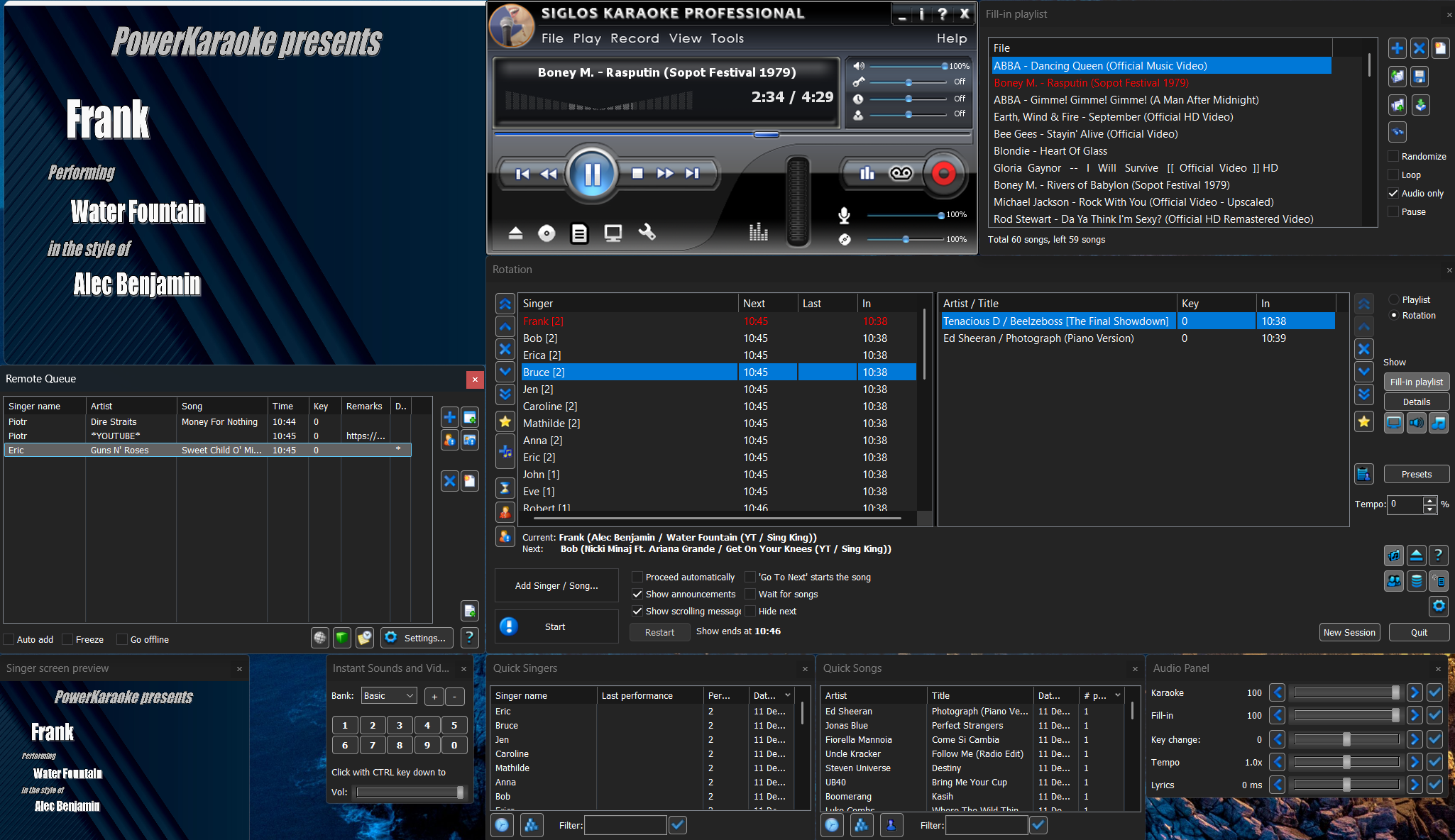
Task: Remove singer with X icon in Rotation
Action: 505,349
